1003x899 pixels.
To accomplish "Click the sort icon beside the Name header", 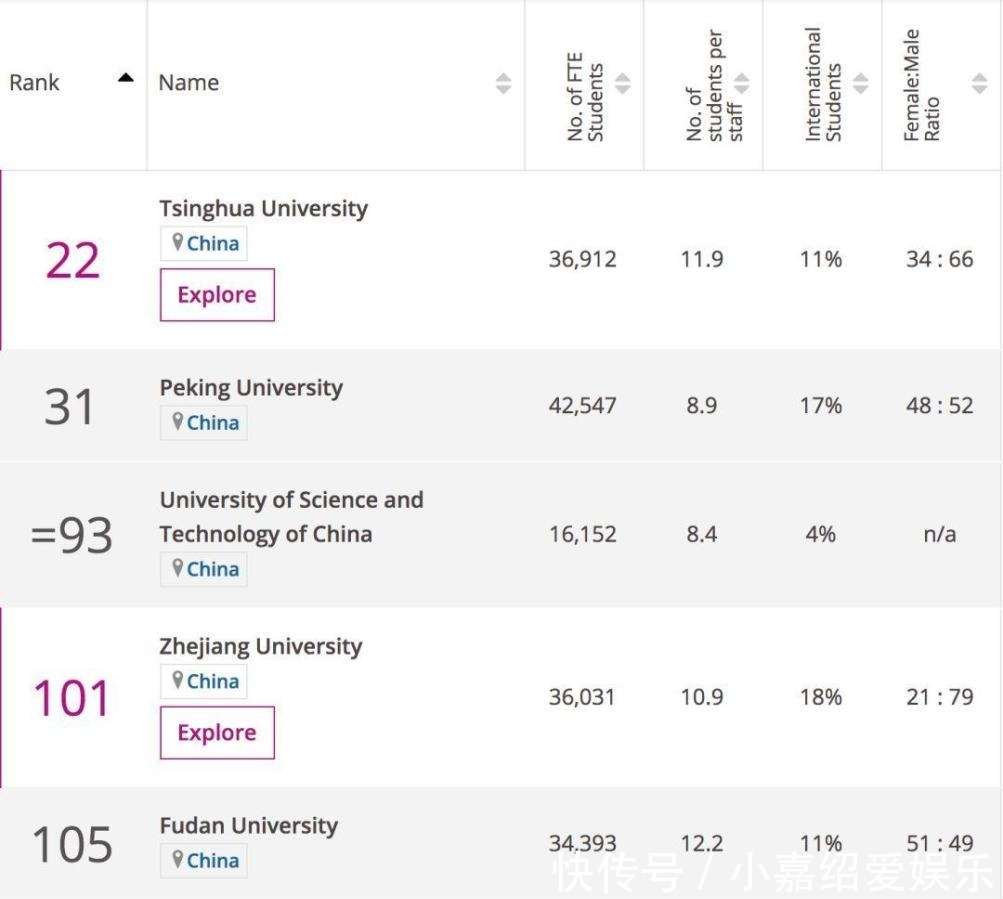I will point(503,84).
